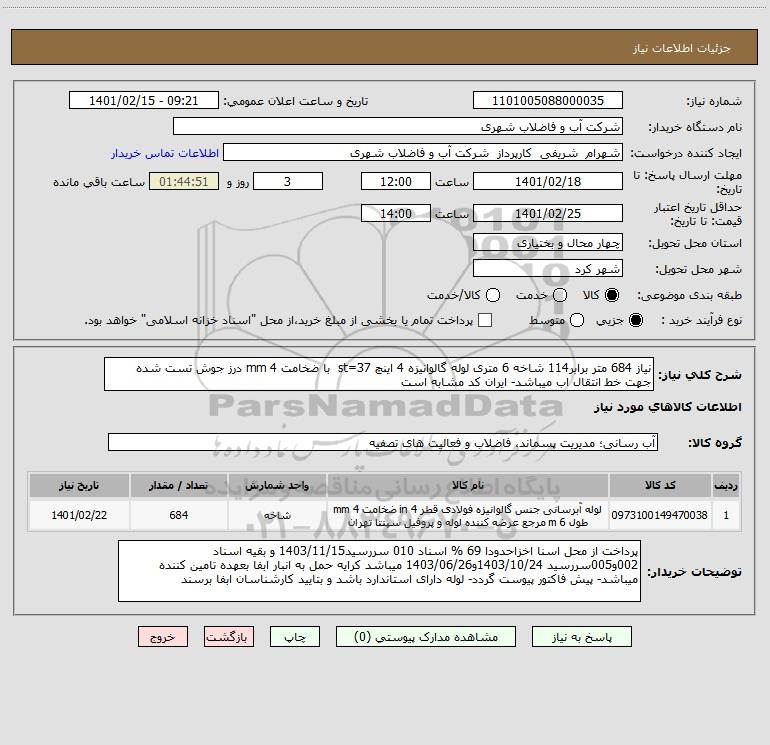This screenshot has width=770, height=745.
Task: Click the response deadline date 1401/02/18
Action: pos(548,181)
